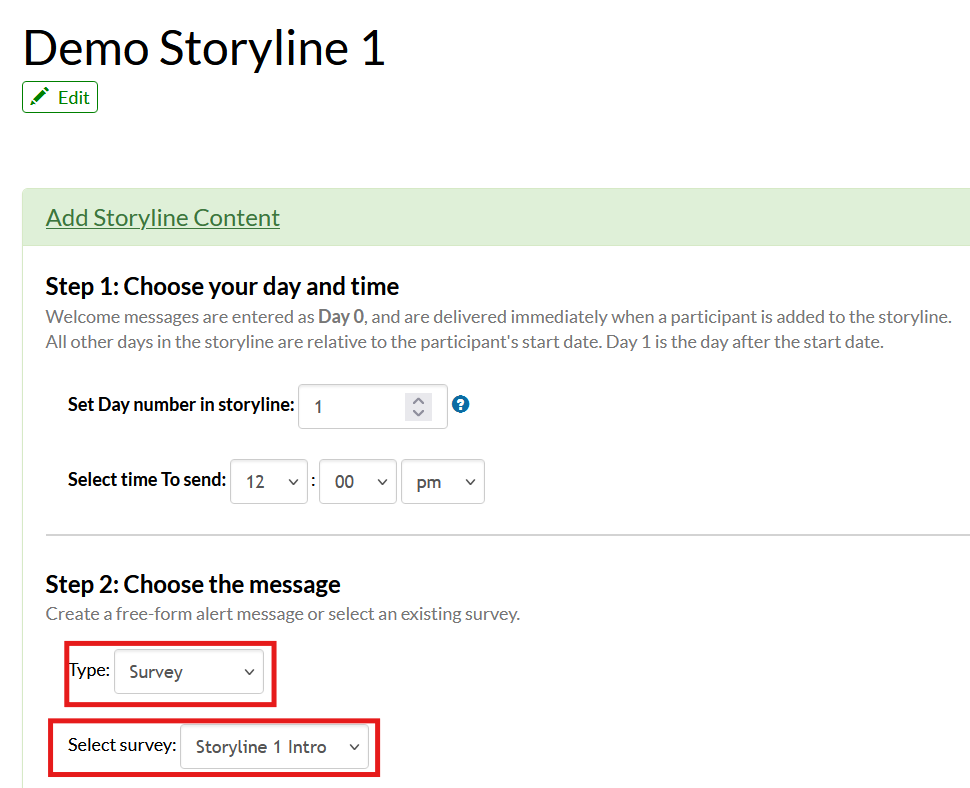The image size is (970, 788).
Task: Increase the day number with the up arrow
Action: 418,400
